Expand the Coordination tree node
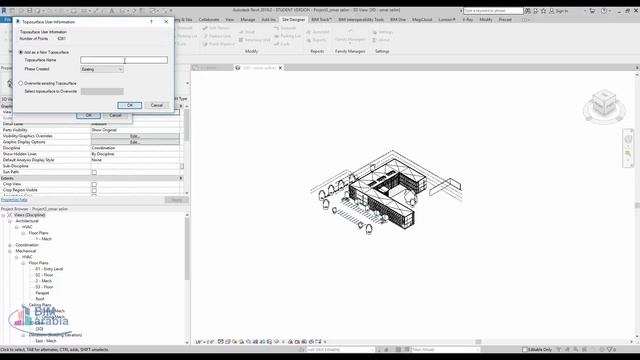The image size is (640, 360). coord(10,245)
